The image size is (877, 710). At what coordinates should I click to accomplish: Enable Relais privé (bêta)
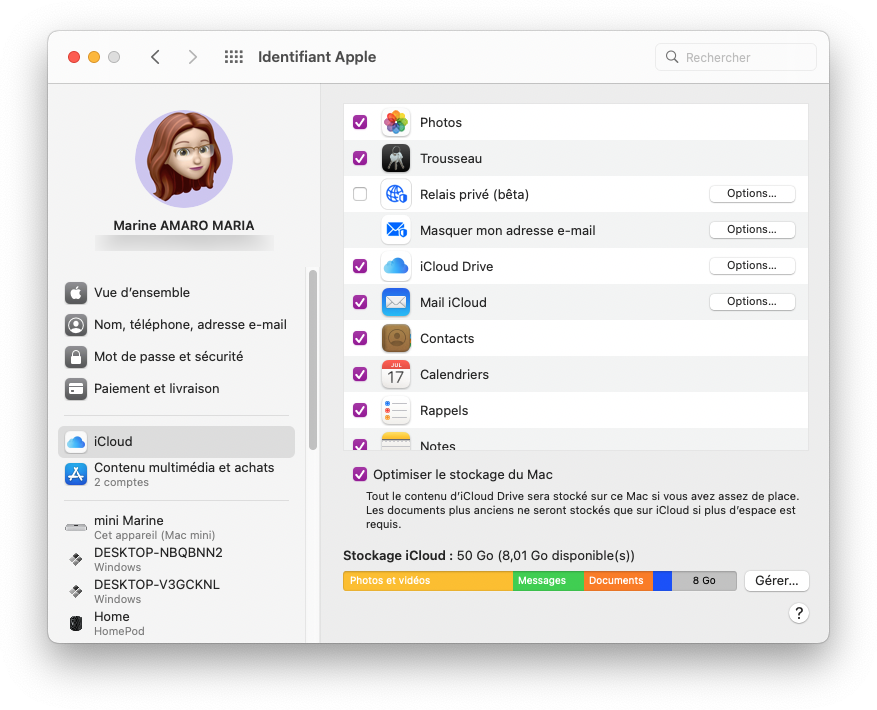tap(360, 193)
